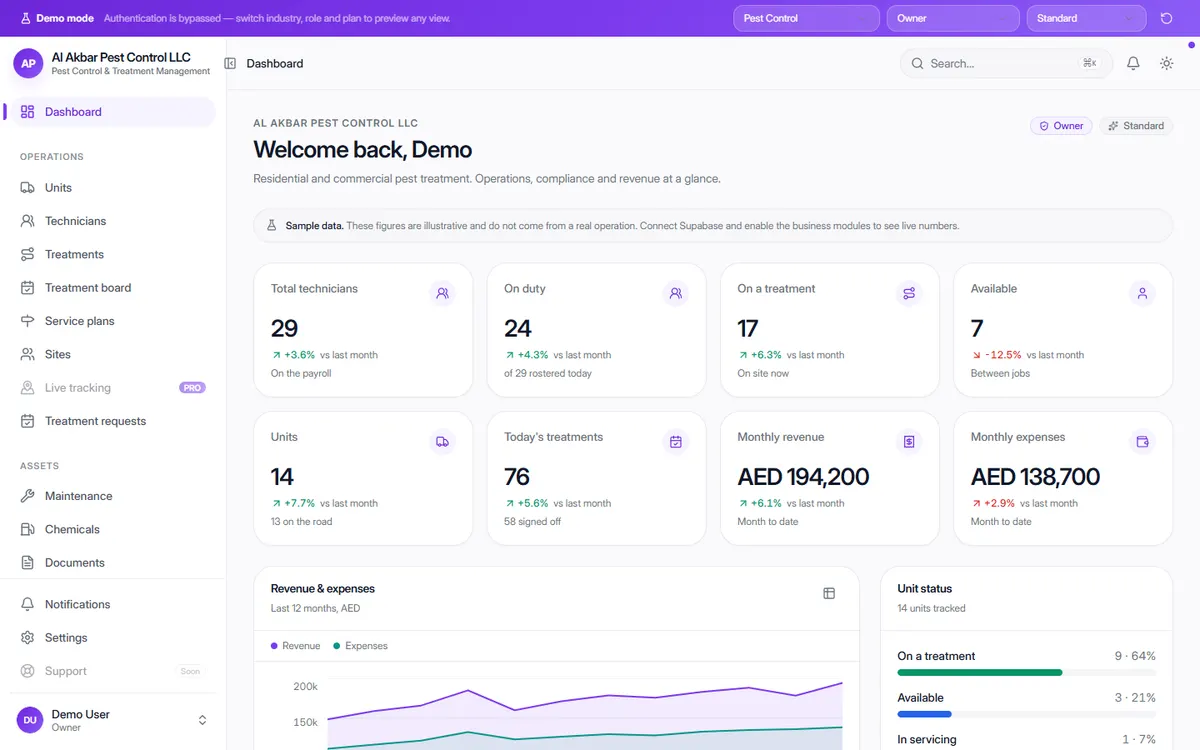Click the Monthly revenue receipt icon
Screen dimensions: 1200x750
click(x=909, y=442)
